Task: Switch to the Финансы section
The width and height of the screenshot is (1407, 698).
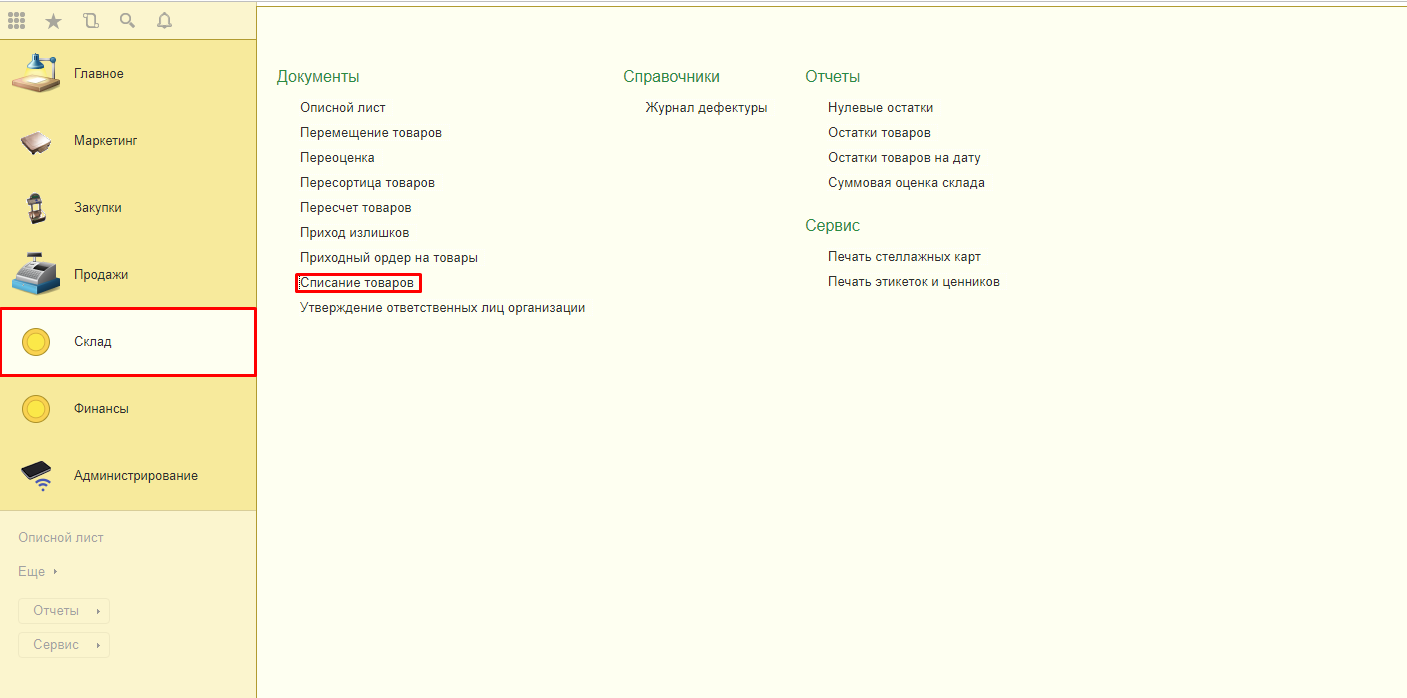Action: coord(101,409)
